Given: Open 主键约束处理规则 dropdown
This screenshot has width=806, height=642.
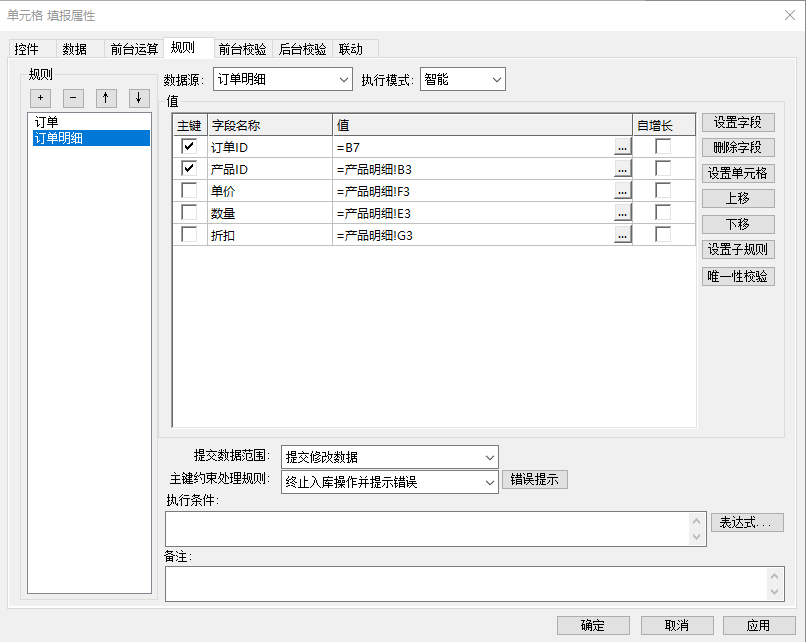Looking at the screenshot, I should tap(389, 482).
